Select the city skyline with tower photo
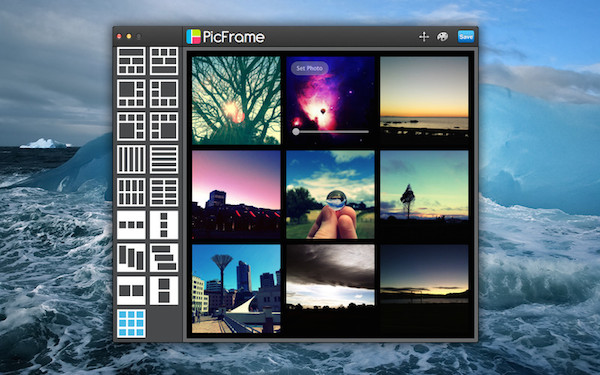This screenshot has width=600, height=375. coord(236,289)
